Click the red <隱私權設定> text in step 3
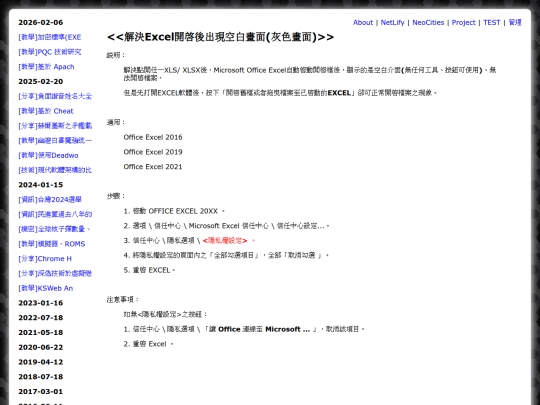 pyautogui.click(x=225, y=241)
